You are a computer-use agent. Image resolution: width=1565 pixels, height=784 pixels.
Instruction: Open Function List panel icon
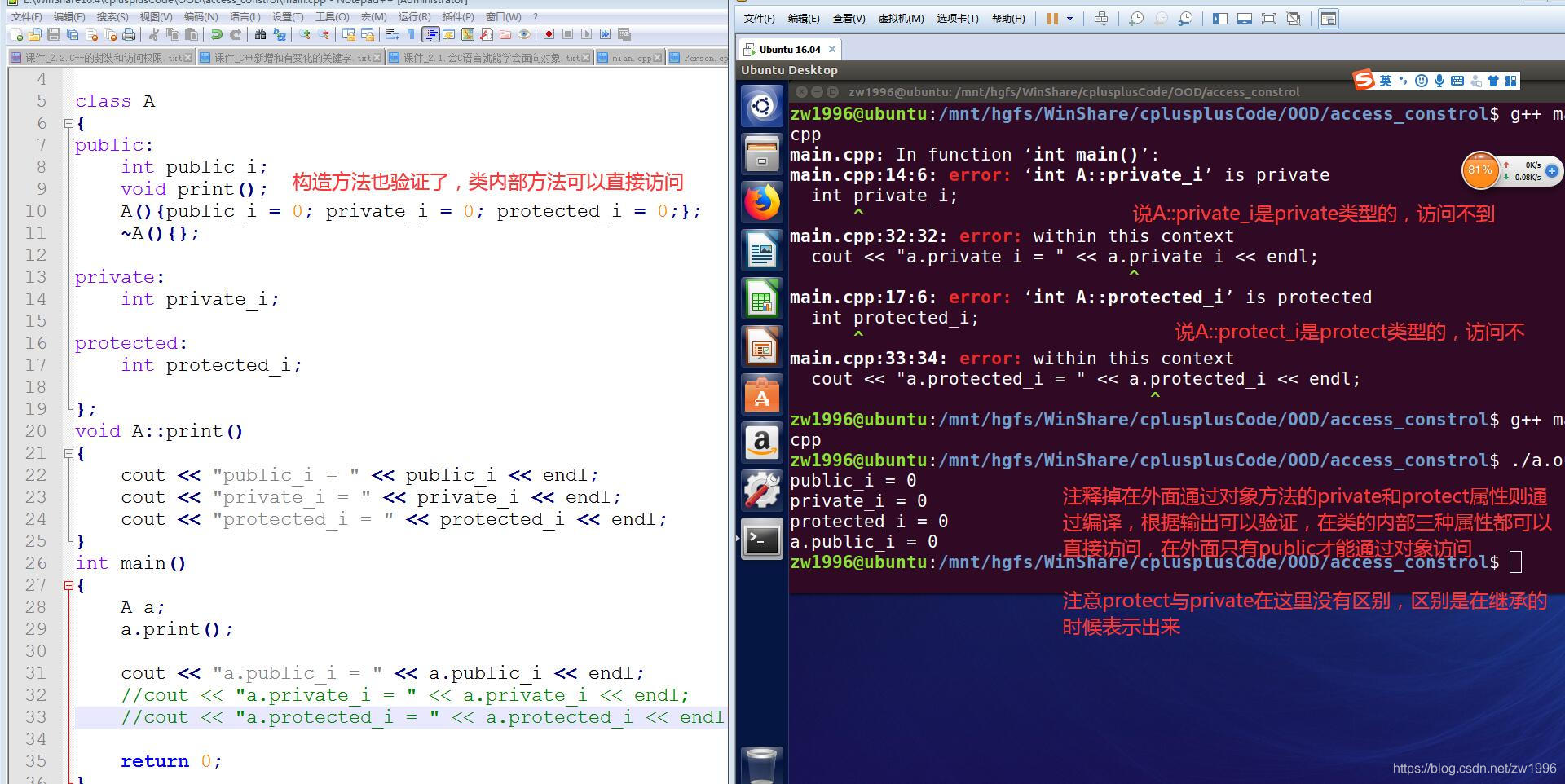click(486, 34)
